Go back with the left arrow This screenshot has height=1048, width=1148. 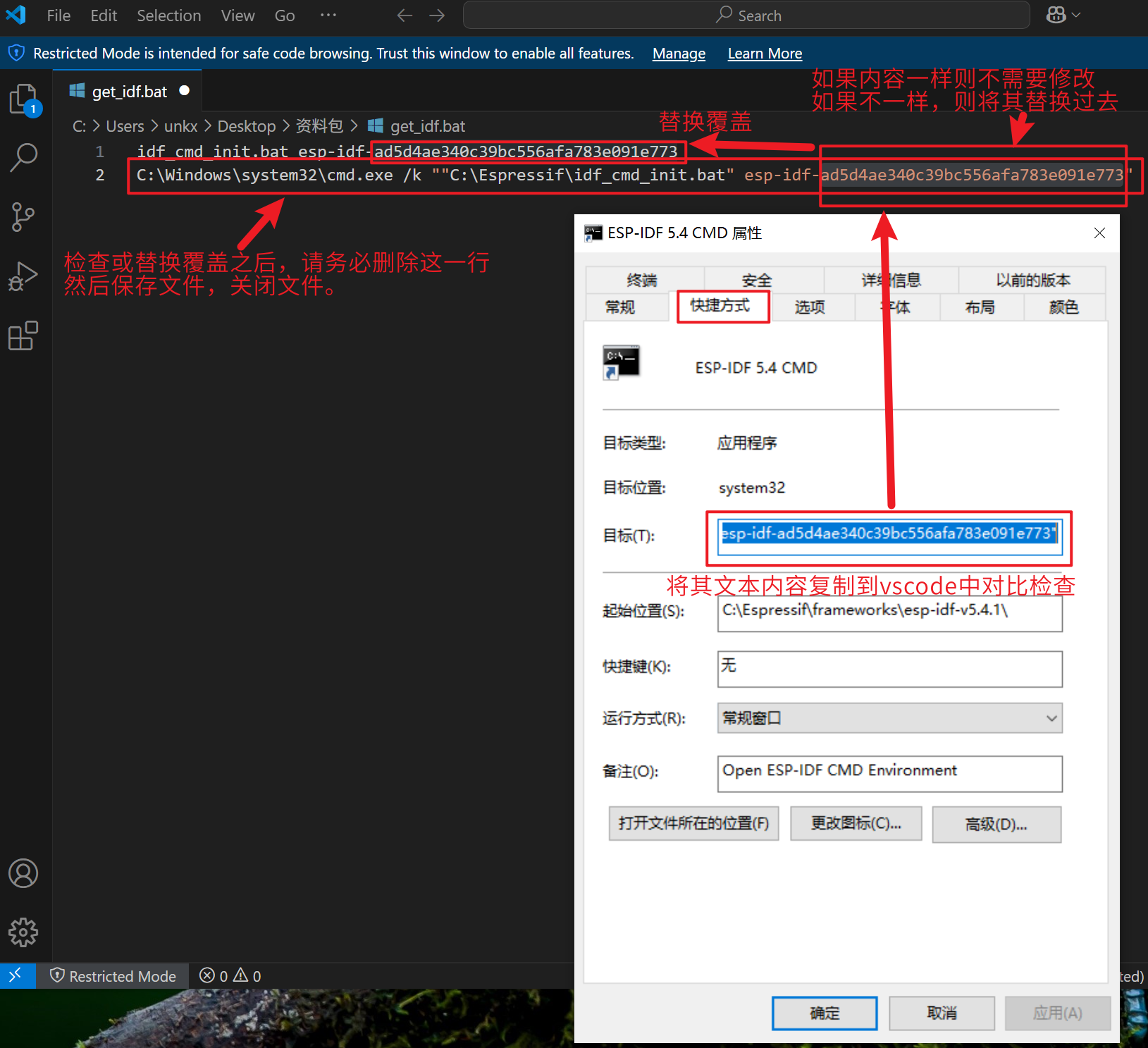[x=405, y=16]
